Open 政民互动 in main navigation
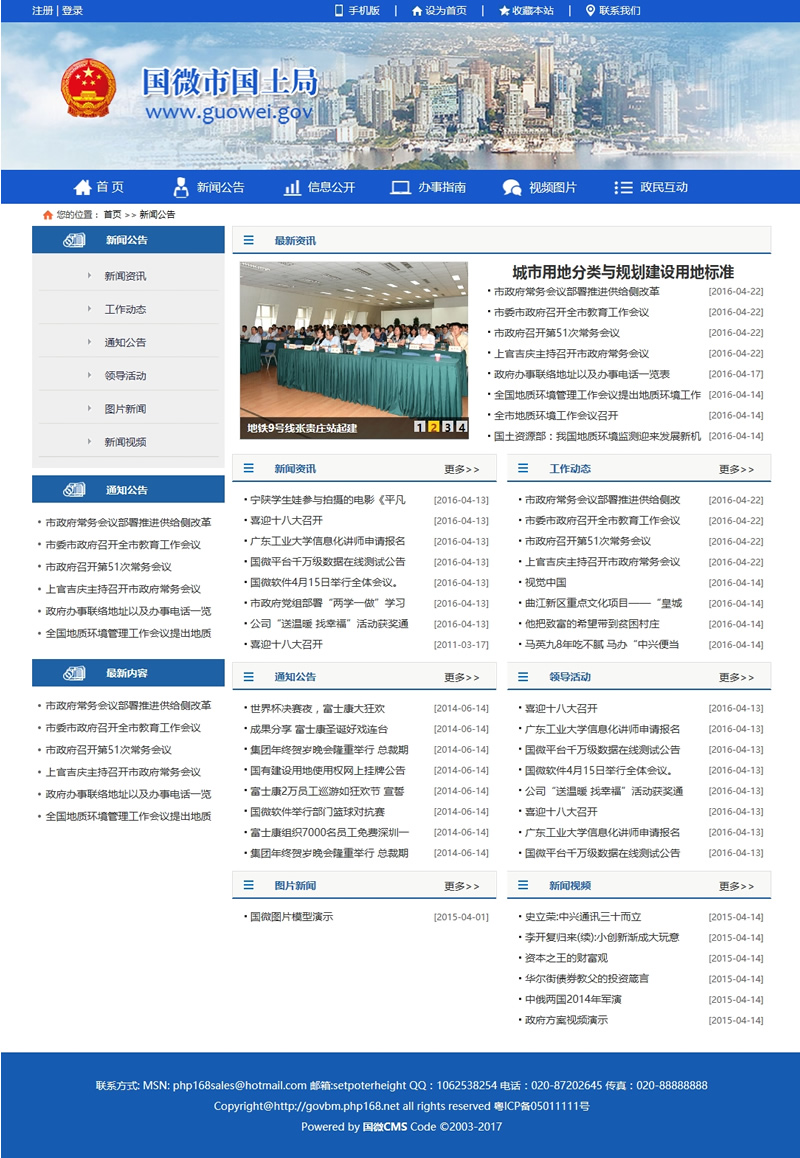Viewport: 800px width, 1158px height. click(663, 188)
